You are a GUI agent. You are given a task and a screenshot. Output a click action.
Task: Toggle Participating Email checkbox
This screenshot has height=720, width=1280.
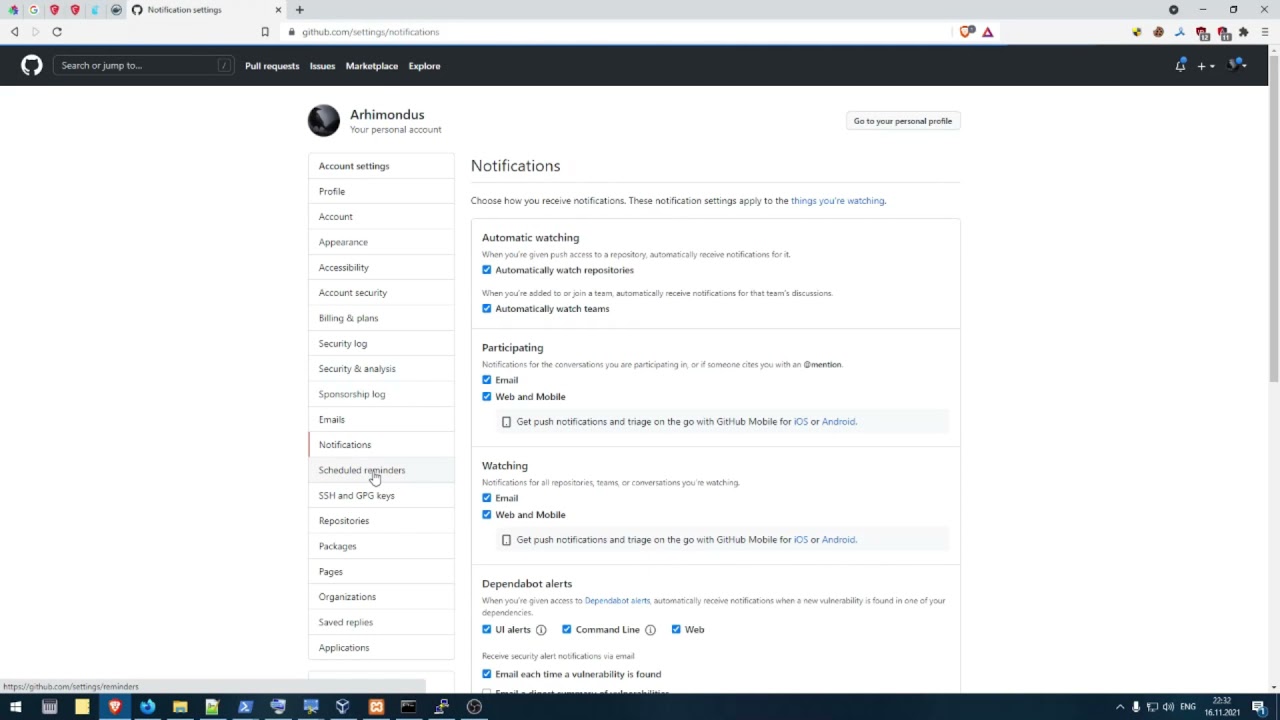click(x=487, y=380)
